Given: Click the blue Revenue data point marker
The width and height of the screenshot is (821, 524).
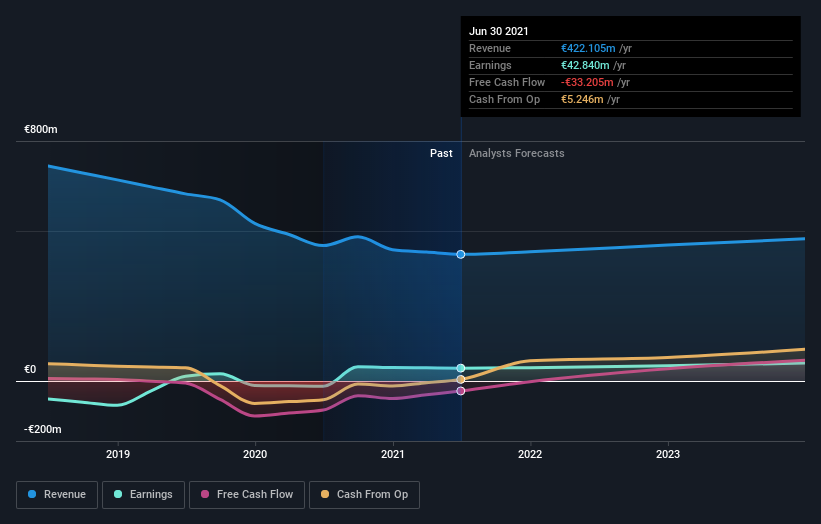Looking at the screenshot, I should click(461, 254).
